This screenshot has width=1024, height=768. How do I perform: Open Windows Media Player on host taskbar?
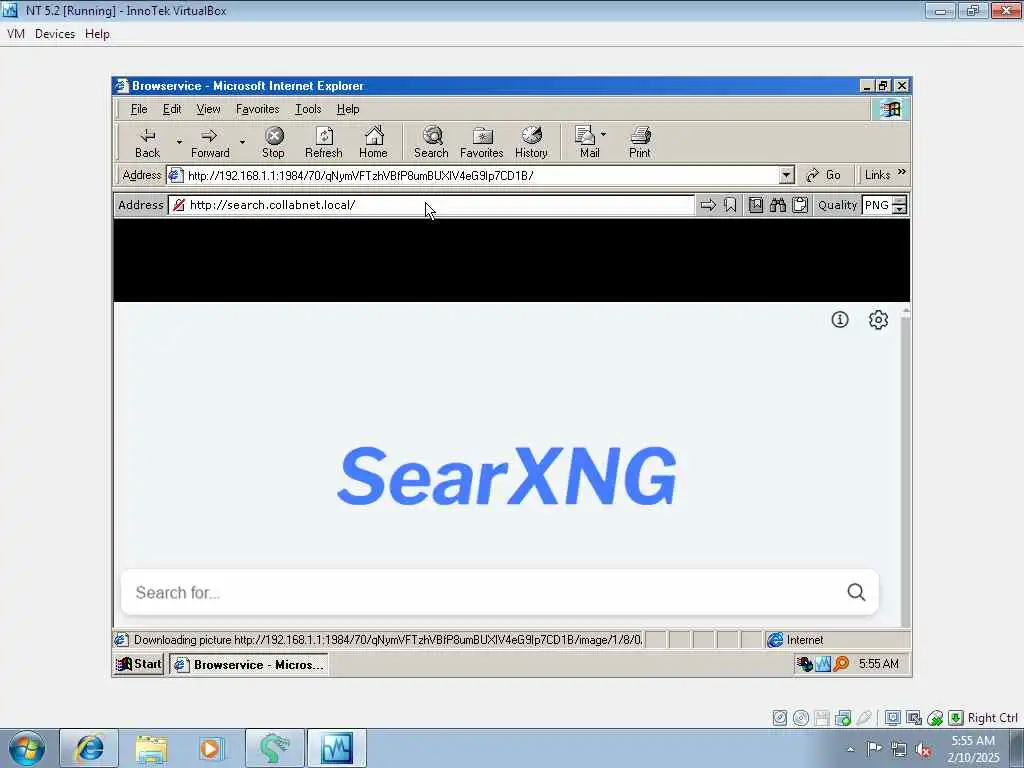pos(211,748)
